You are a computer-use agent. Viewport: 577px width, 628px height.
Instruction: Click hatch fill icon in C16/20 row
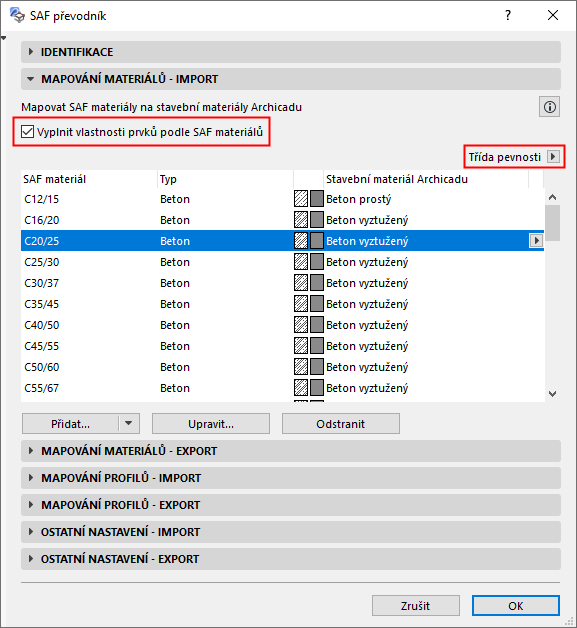click(301, 219)
